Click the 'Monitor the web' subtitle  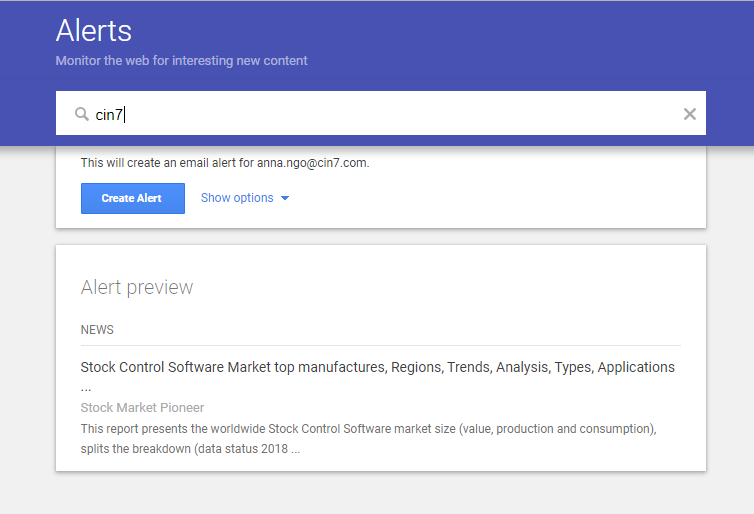181,61
